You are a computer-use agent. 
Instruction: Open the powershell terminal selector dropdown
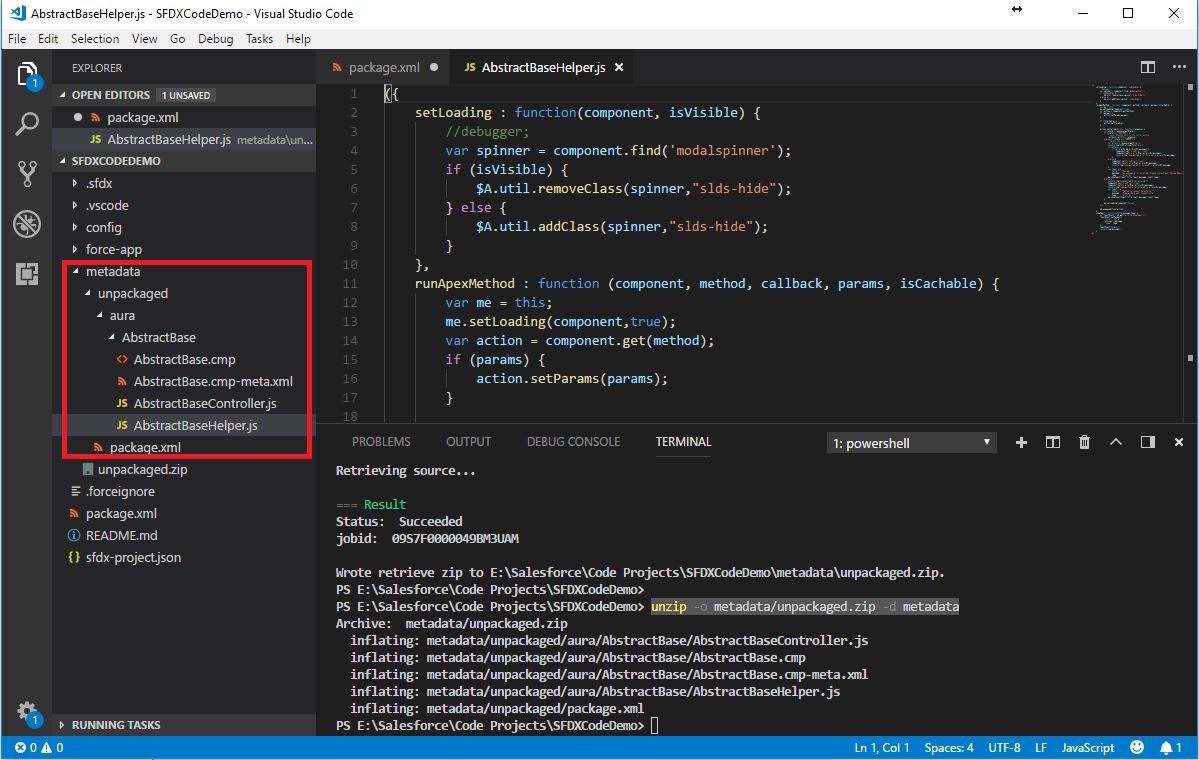911,443
